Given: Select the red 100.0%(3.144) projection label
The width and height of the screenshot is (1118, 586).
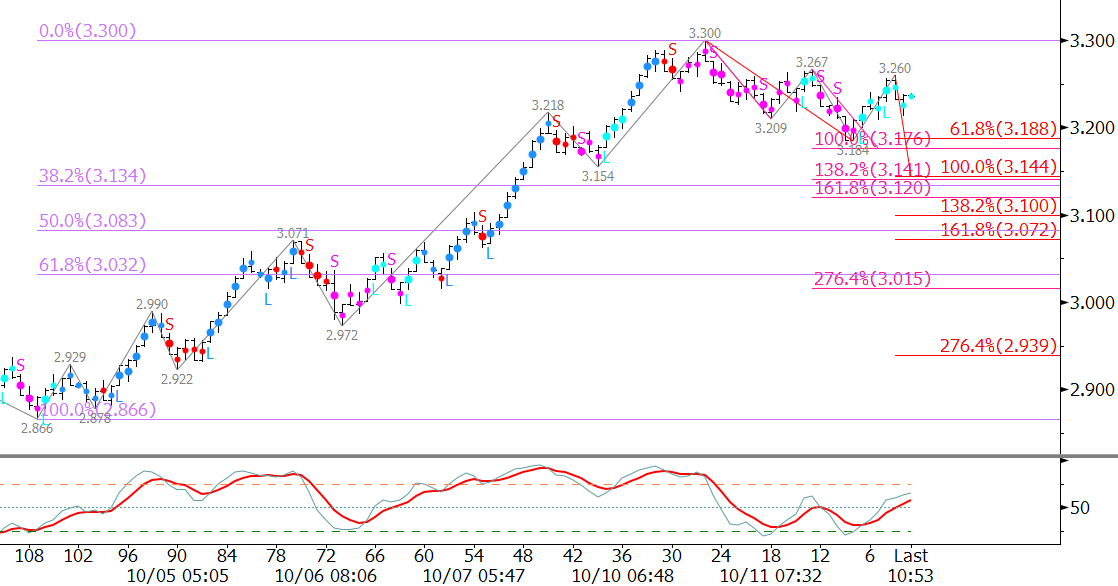Looking at the screenshot, I should pos(999,165).
